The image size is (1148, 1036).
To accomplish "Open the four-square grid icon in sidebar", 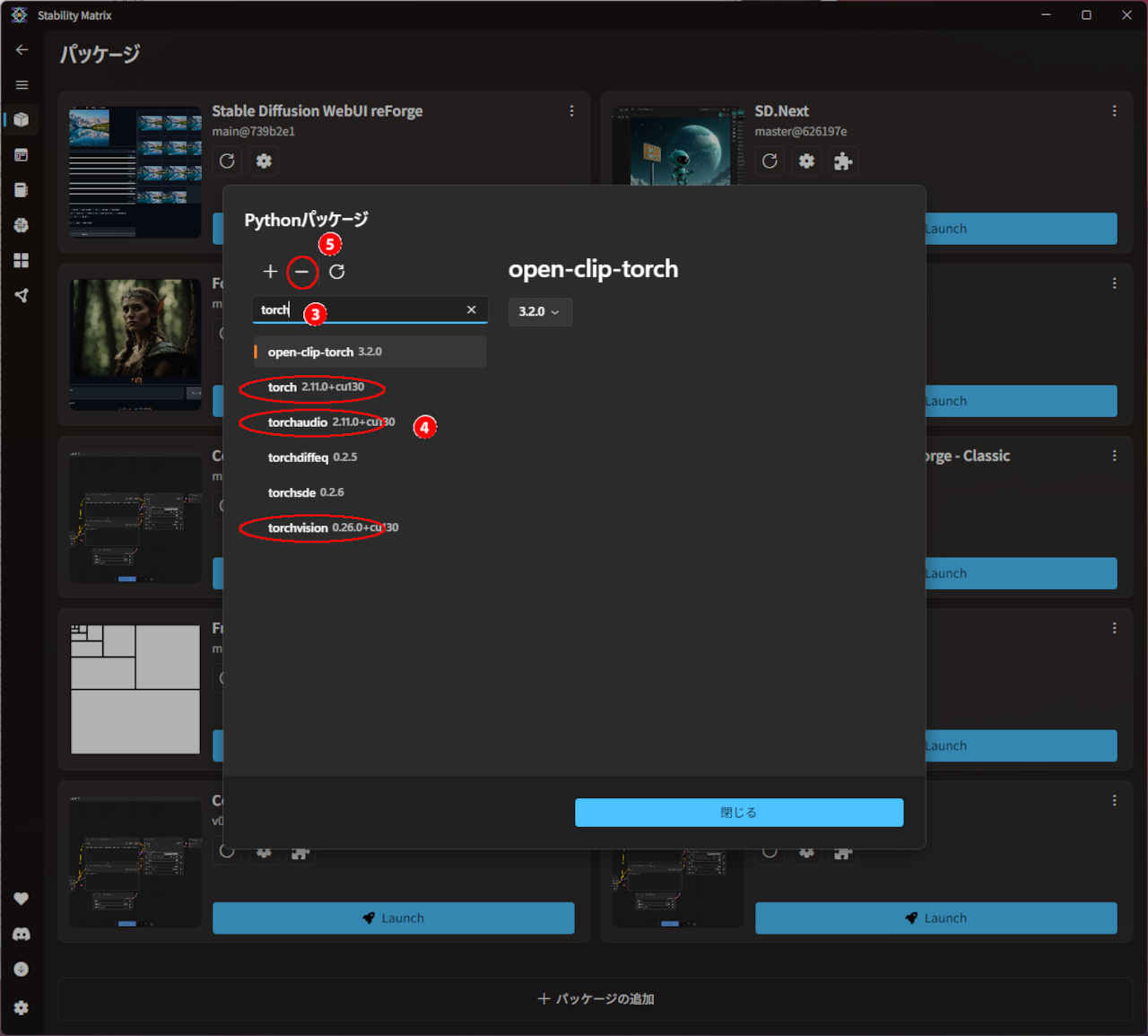I will point(22,260).
